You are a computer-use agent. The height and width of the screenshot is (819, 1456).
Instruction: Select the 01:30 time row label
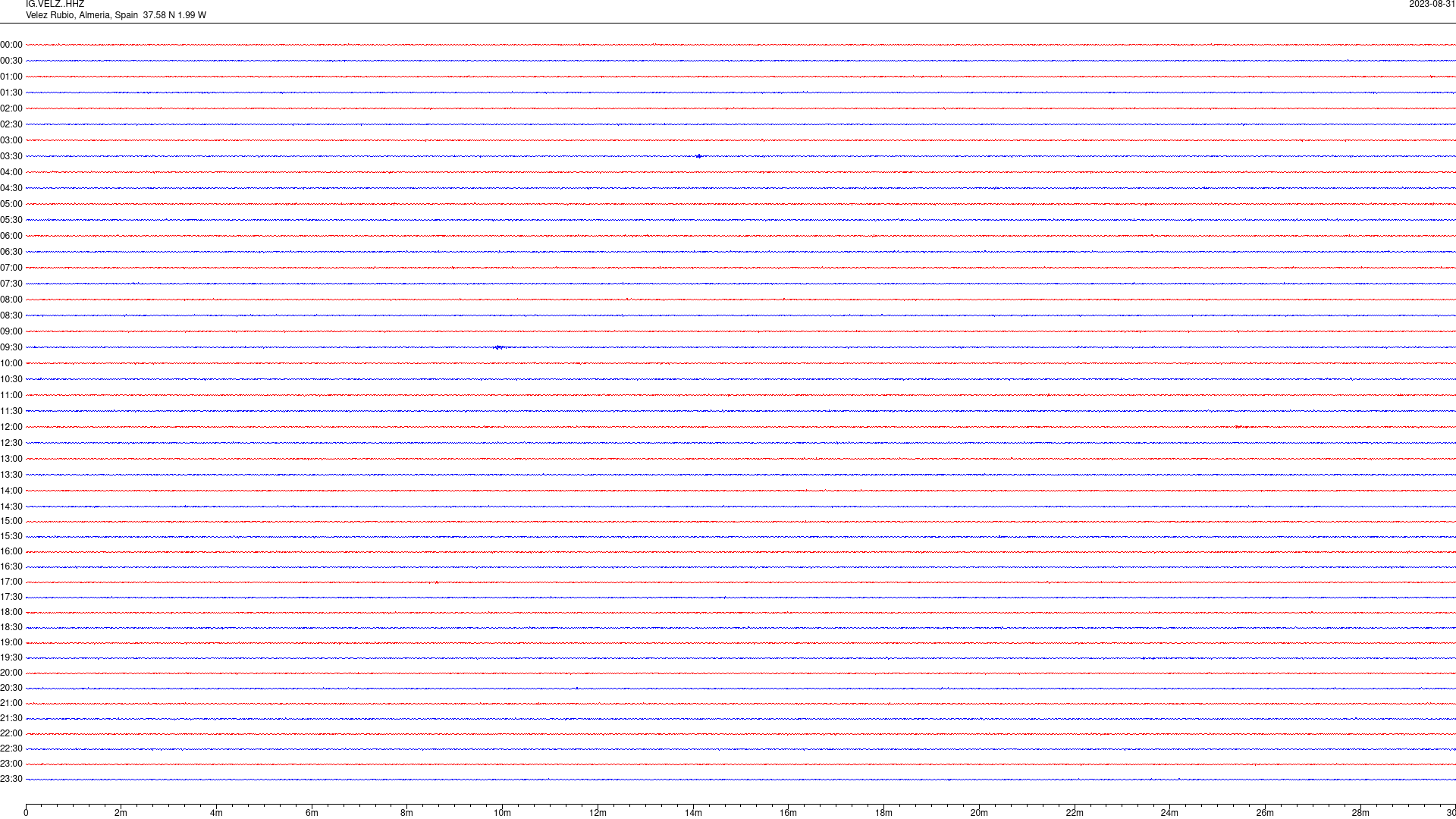point(11,93)
